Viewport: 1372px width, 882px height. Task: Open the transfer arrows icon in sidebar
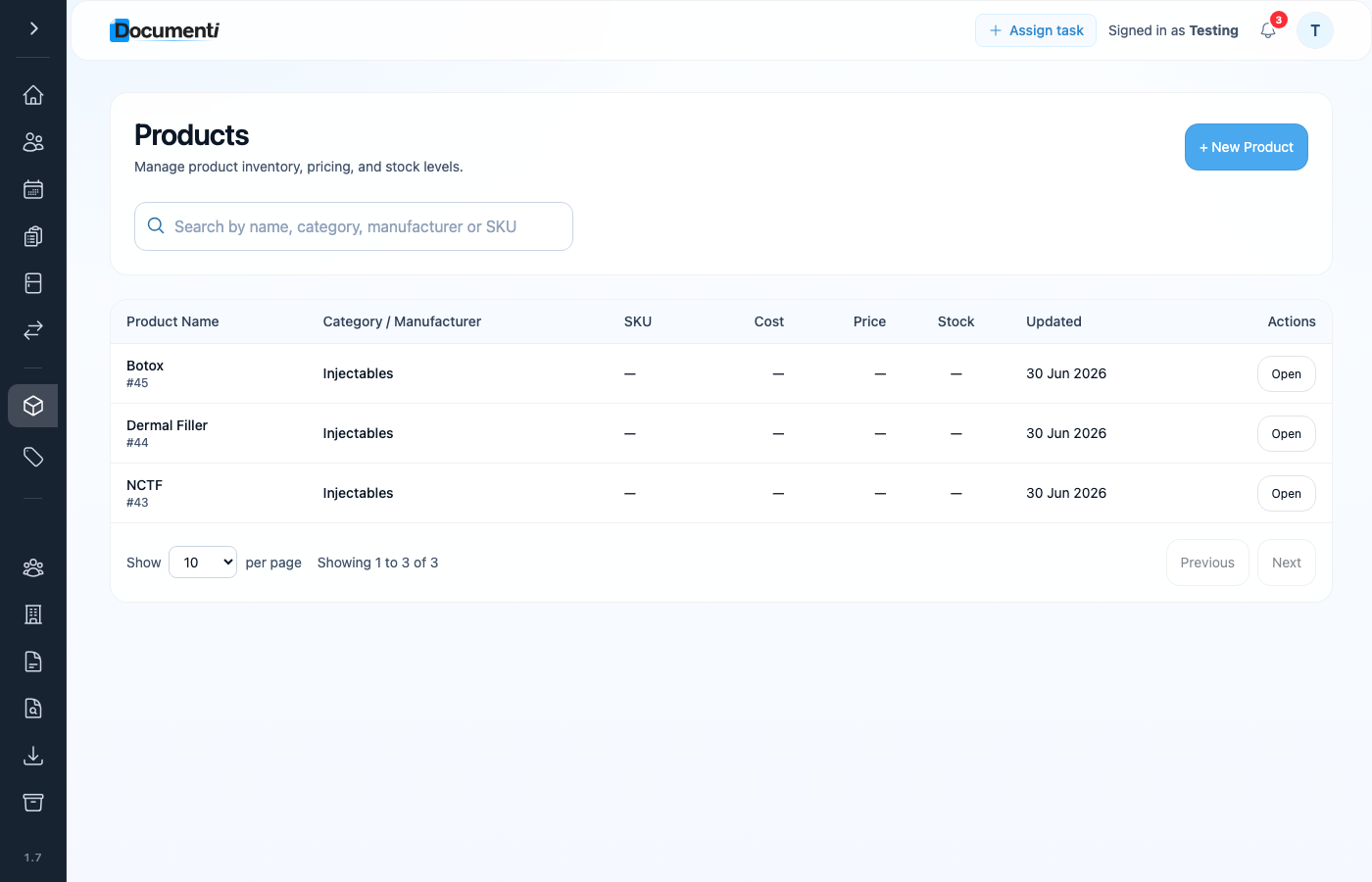[33, 330]
